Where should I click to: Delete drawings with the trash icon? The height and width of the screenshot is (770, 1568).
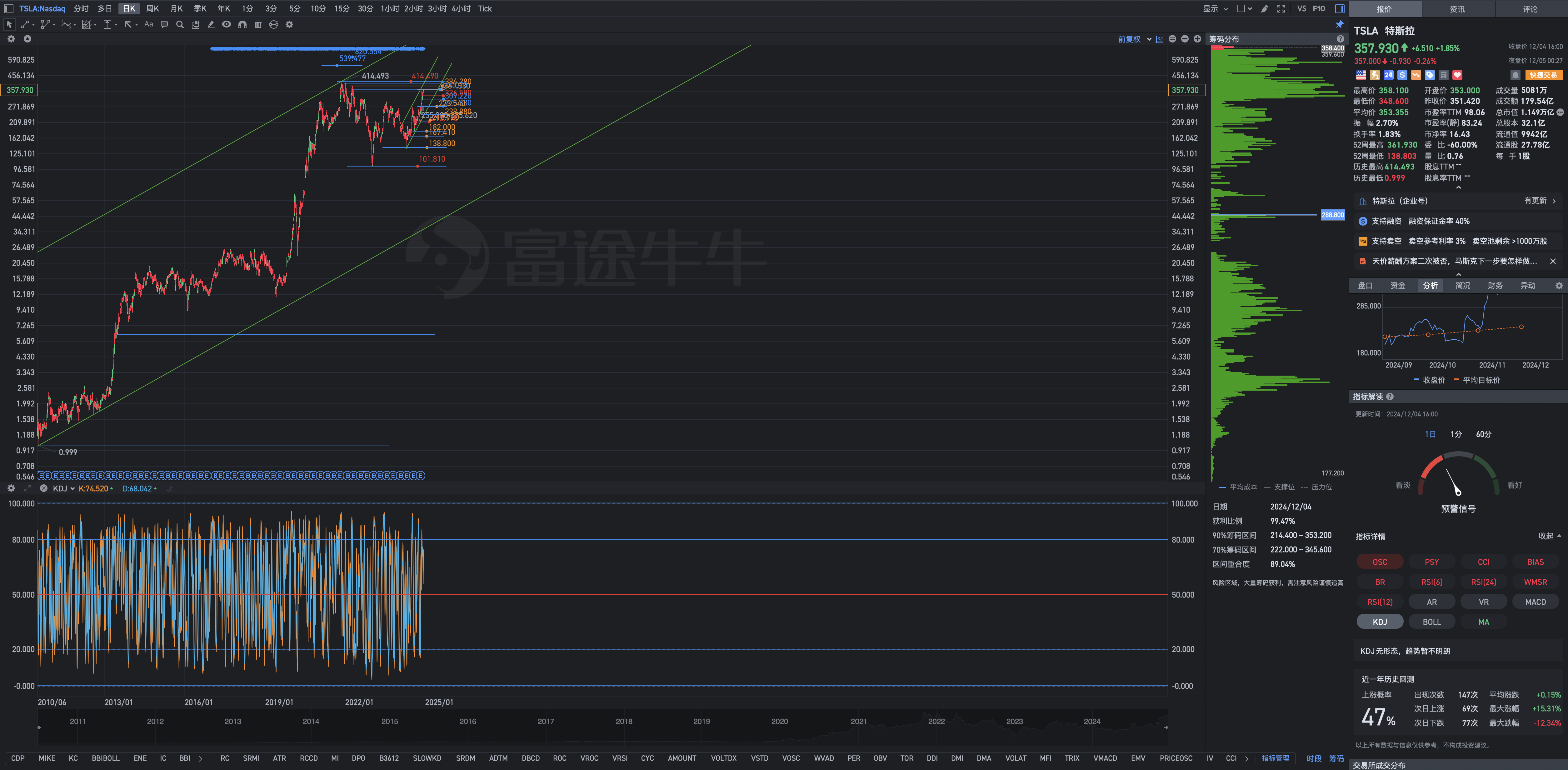tap(258, 24)
